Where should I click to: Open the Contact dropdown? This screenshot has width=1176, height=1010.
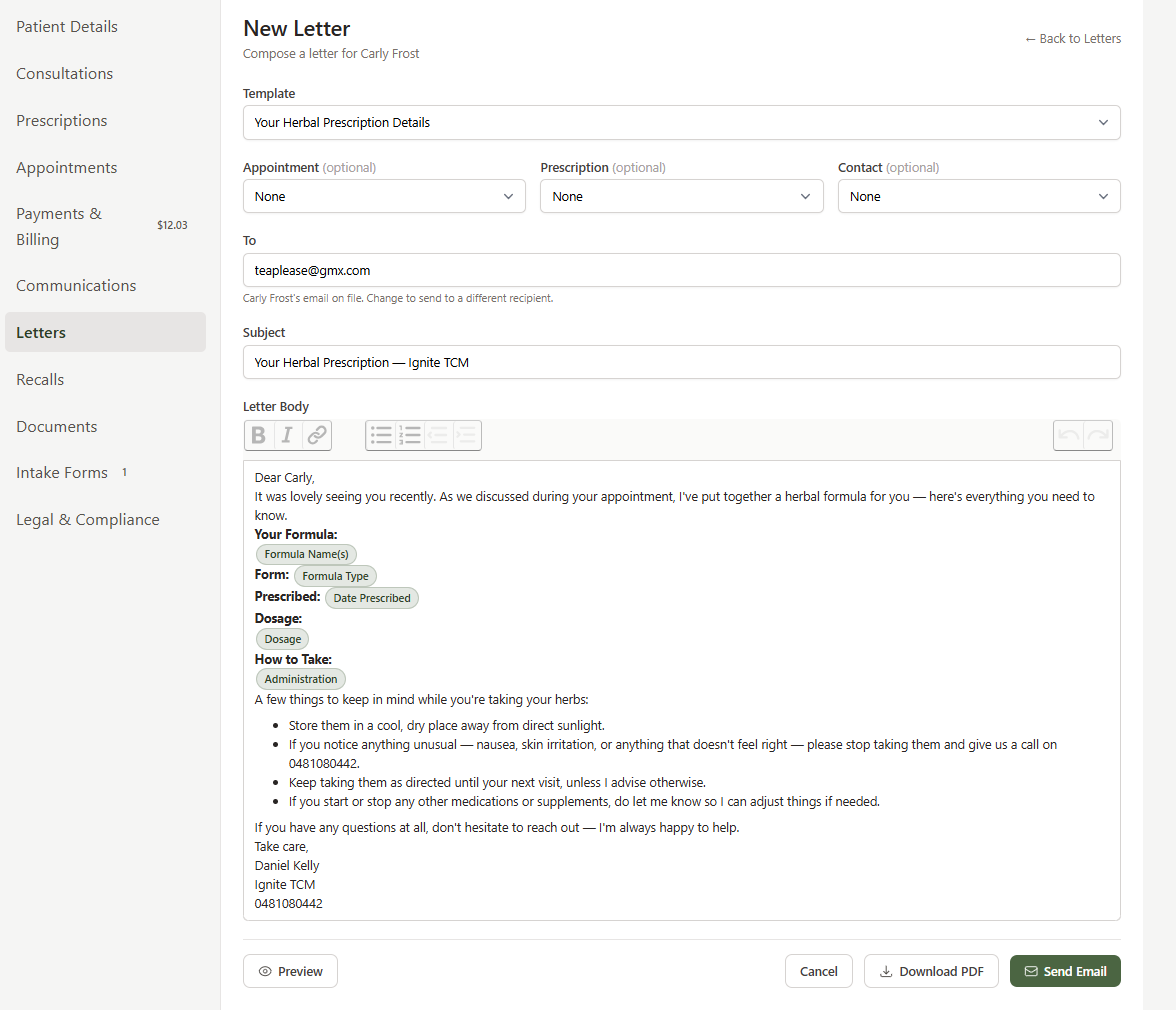pyautogui.click(x=978, y=196)
